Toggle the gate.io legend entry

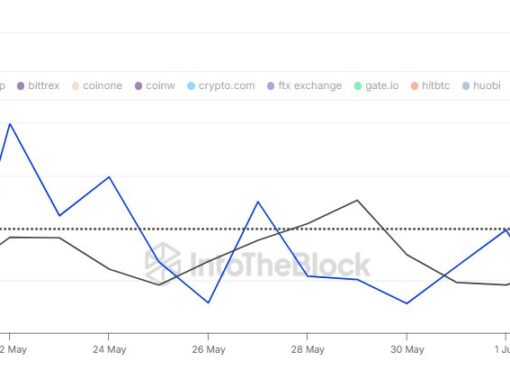click(x=376, y=86)
